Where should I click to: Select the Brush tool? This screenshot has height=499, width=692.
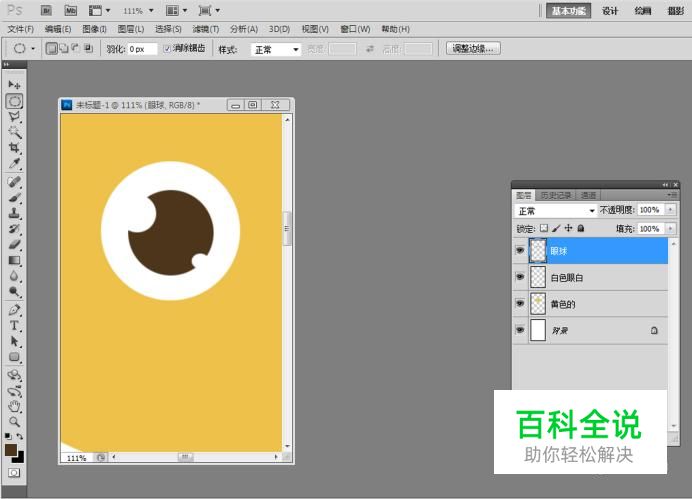14,197
